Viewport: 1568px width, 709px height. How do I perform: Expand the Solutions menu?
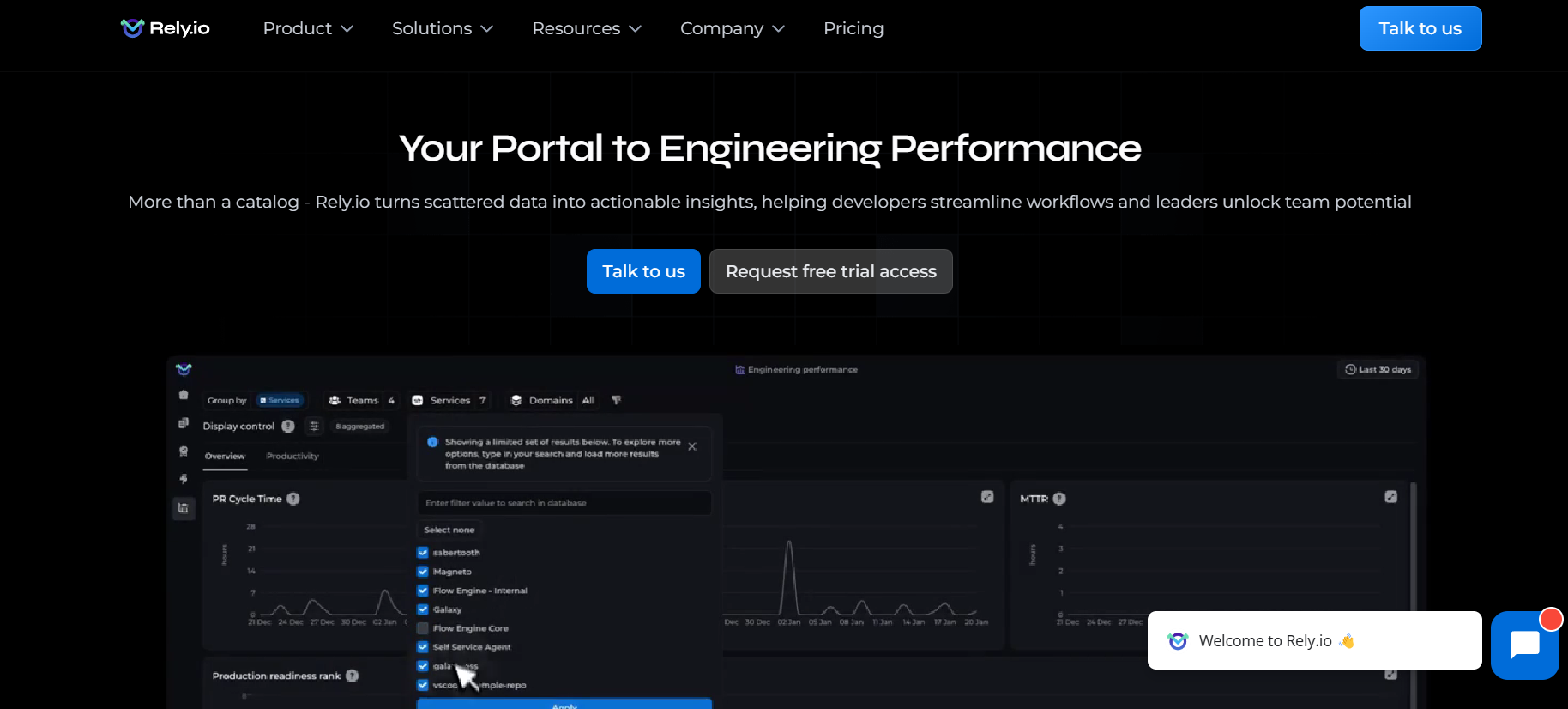(443, 28)
